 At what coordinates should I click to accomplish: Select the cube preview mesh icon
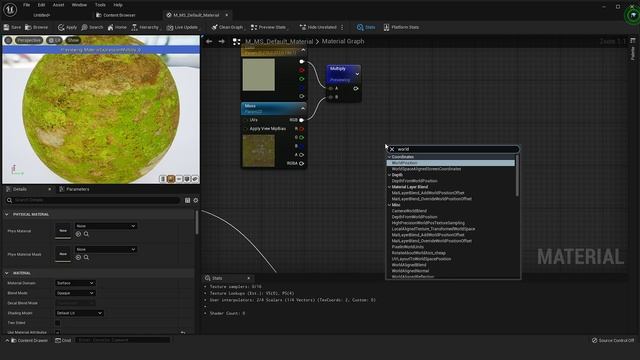[187, 179]
